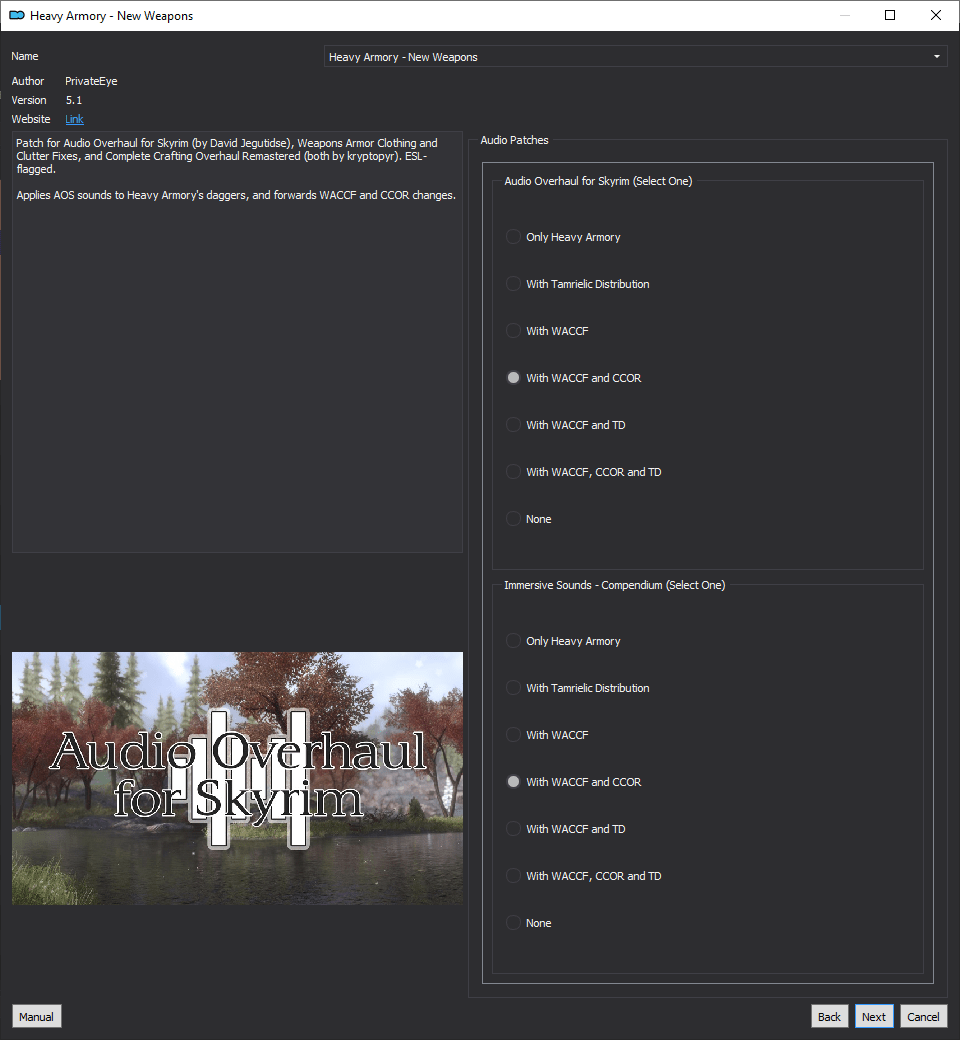Go Back to the previous installer page
960x1040 pixels.
coord(829,1017)
